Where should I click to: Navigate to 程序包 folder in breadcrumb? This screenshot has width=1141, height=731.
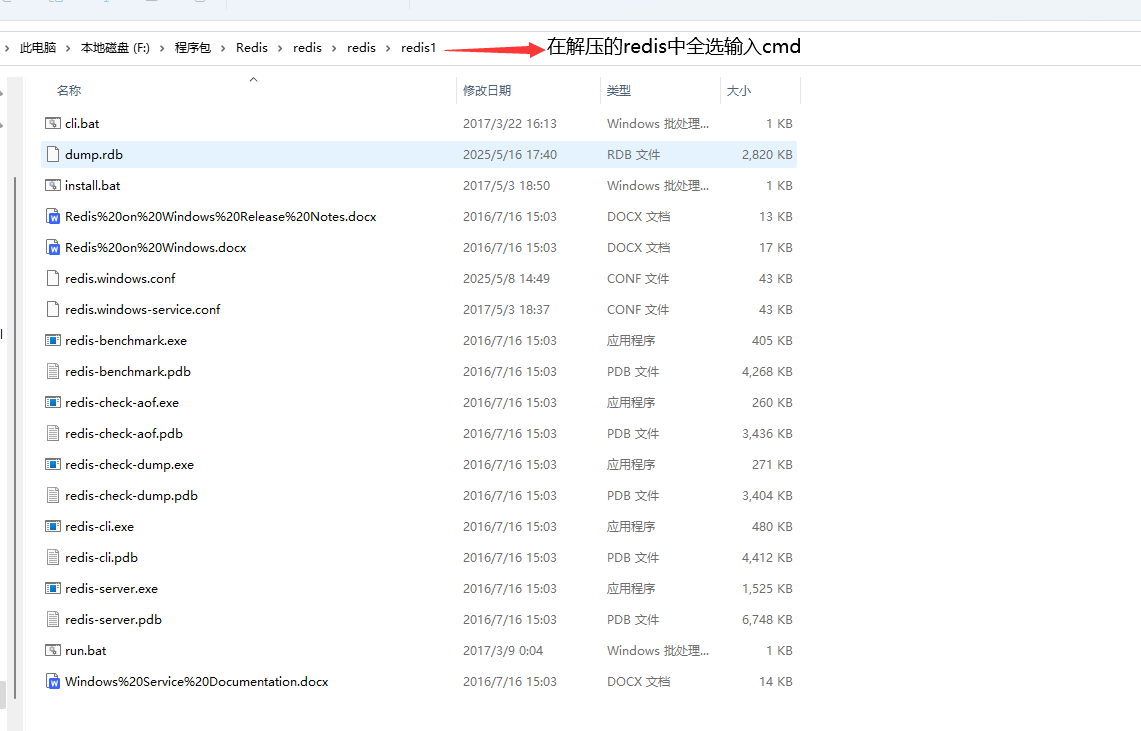(193, 47)
